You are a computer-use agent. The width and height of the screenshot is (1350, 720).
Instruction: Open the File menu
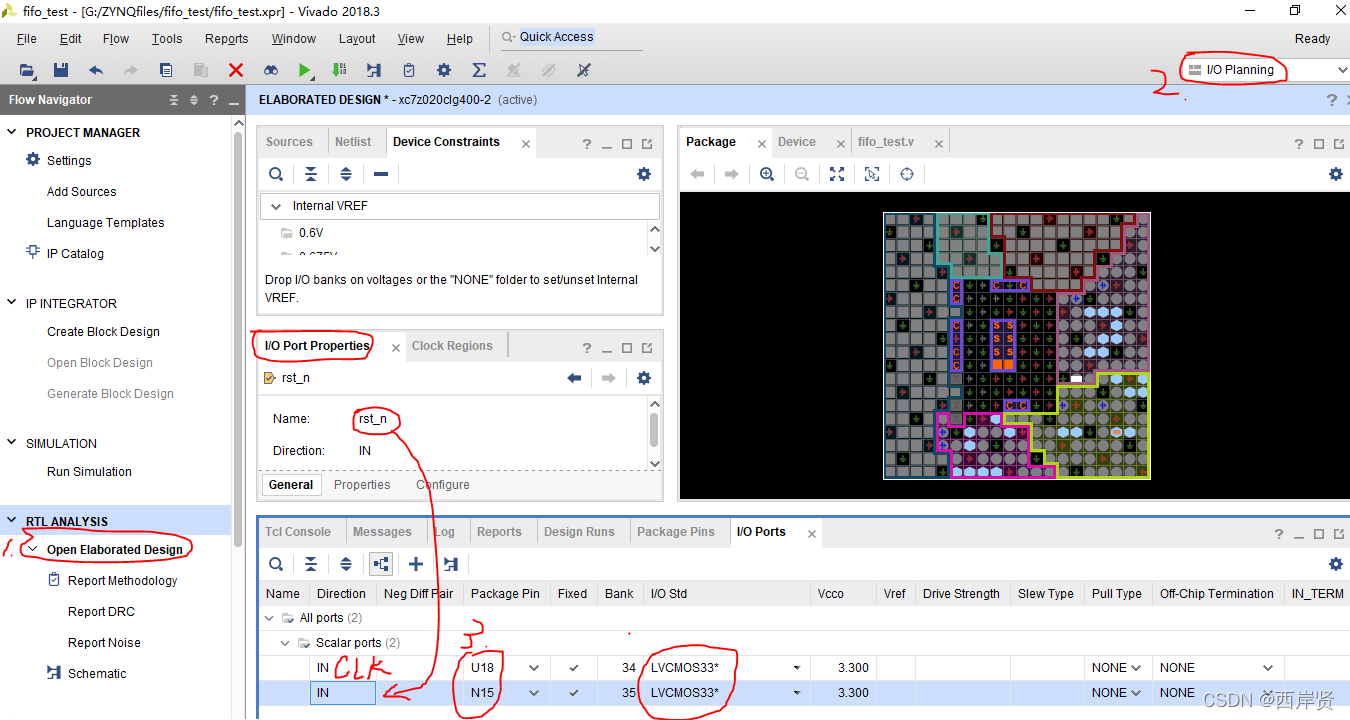pyautogui.click(x=27, y=39)
